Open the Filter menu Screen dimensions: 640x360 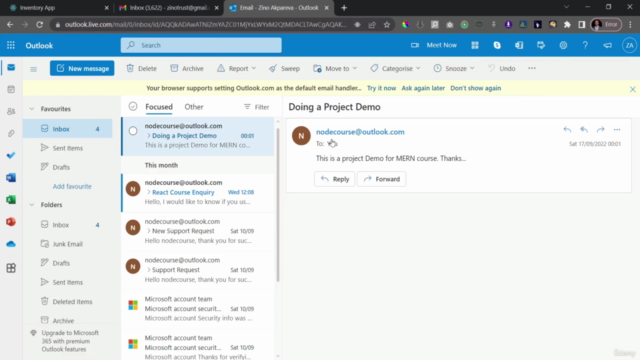click(256, 107)
